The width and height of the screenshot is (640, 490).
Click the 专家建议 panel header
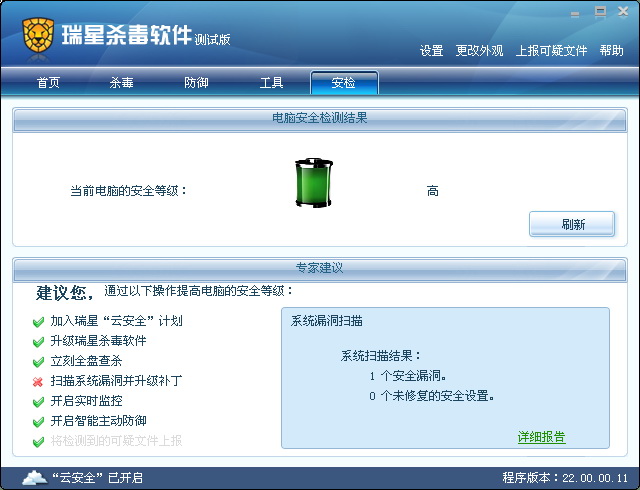[x=320, y=270]
